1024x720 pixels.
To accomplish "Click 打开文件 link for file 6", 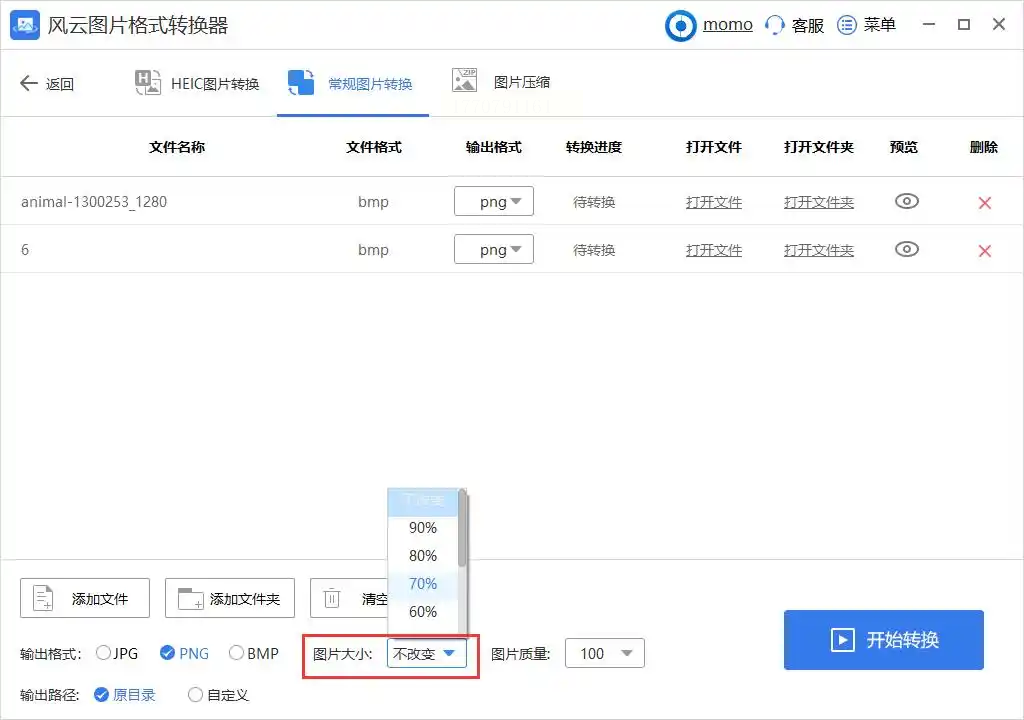I will (714, 250).
